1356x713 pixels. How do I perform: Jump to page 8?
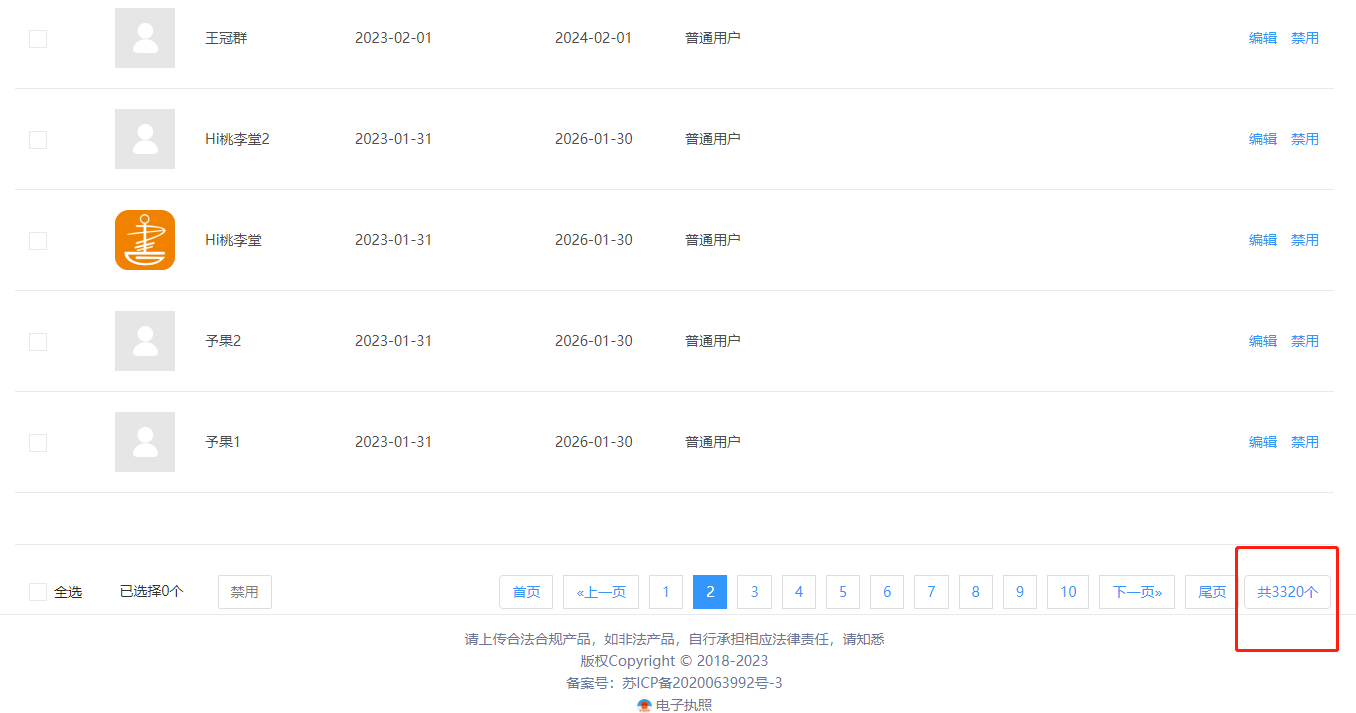click(976, 592)
